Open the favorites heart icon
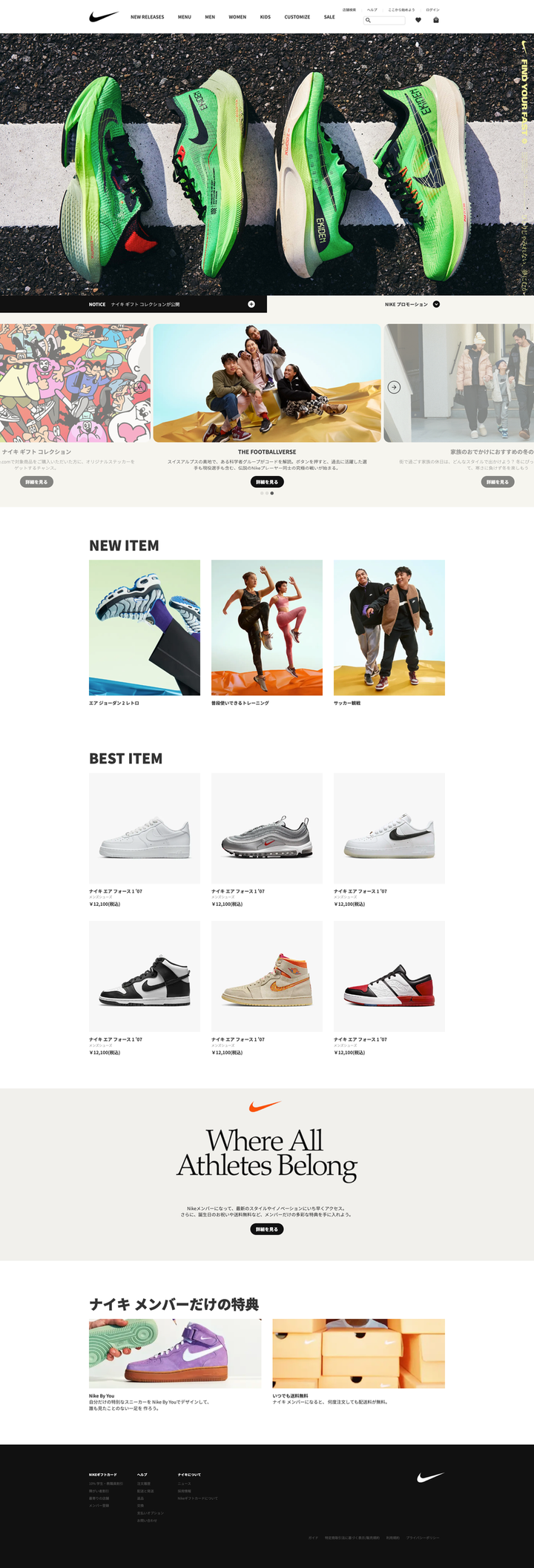This screenshot has width=534, height=1568. (418, 20)
